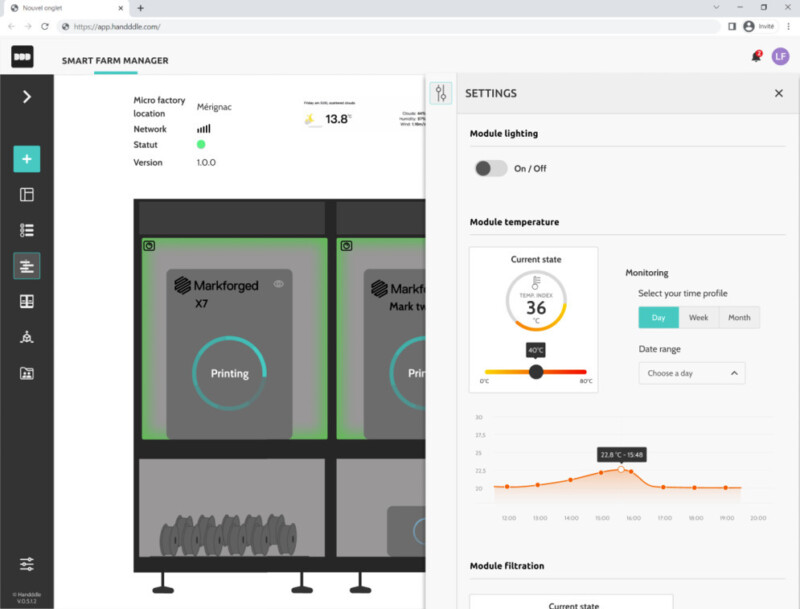Click the filament spools storage compartment

232,508
